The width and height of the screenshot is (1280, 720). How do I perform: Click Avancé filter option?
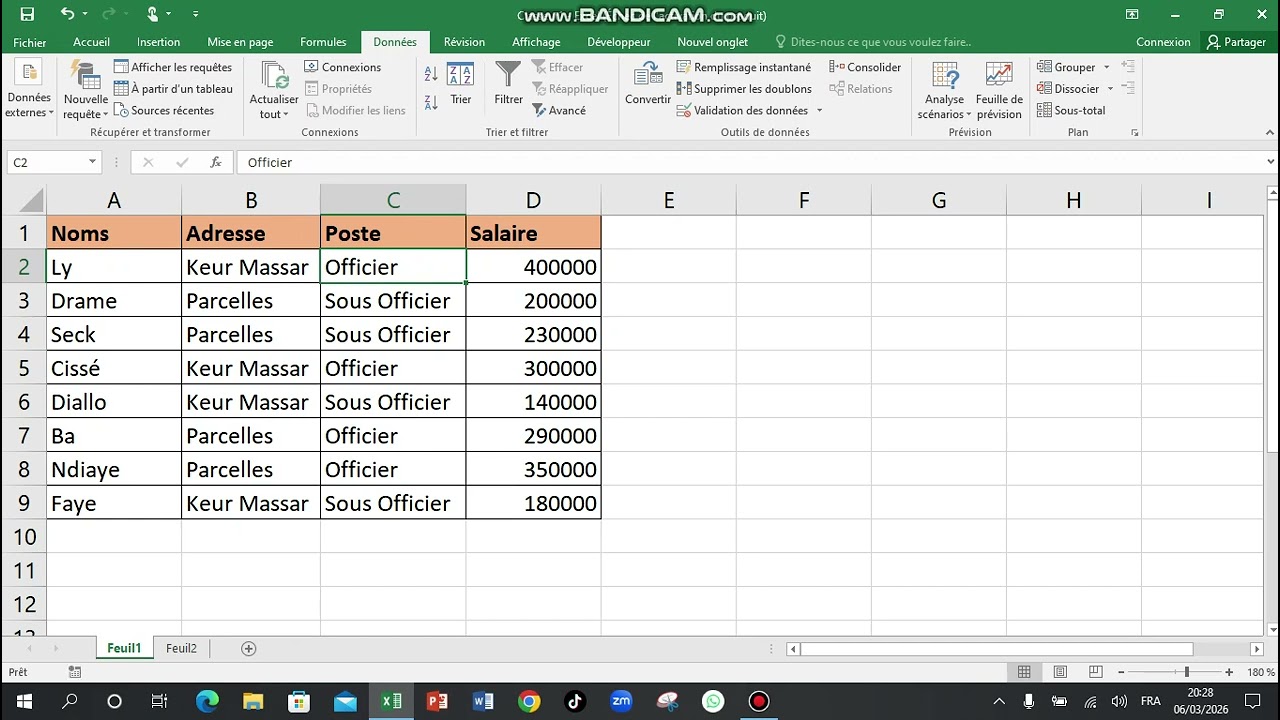pyautogui.click(x=559, y=111)
